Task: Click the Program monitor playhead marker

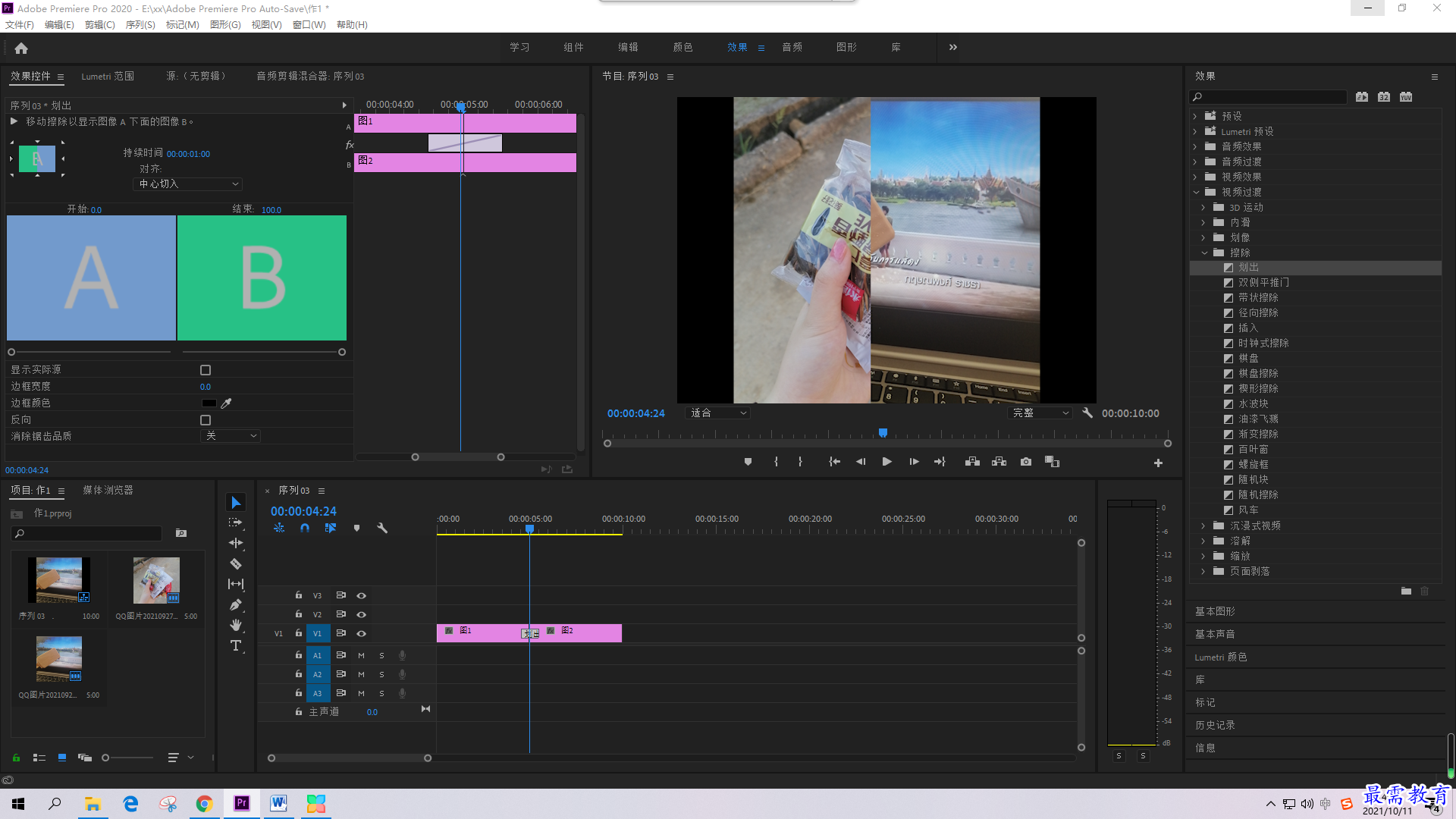Action: (883, 433)
